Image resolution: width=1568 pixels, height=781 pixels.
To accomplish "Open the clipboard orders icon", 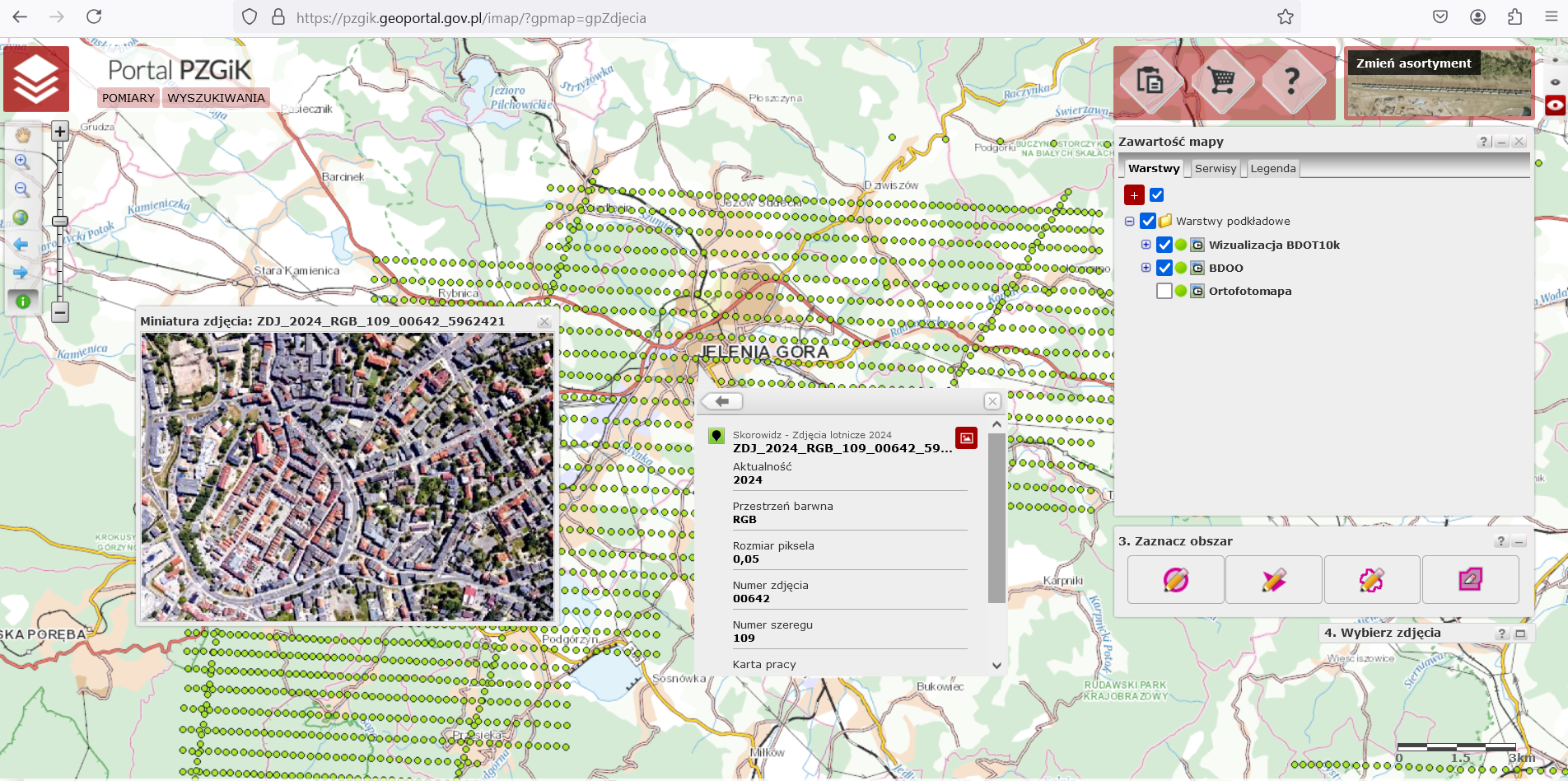I will tap(1150, 82).
